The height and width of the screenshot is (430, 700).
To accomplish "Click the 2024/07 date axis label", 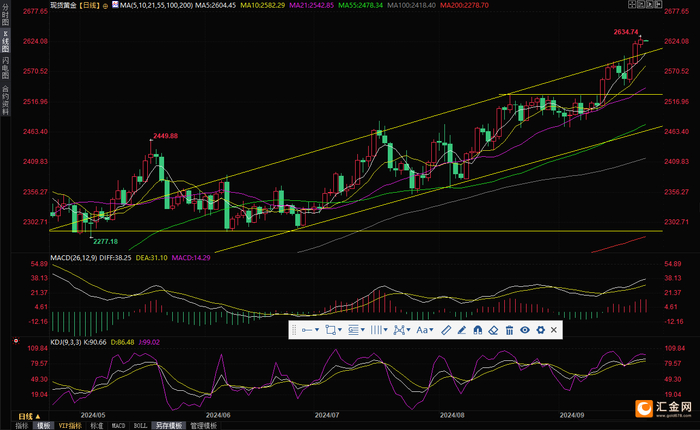I will tap(327, 415).
